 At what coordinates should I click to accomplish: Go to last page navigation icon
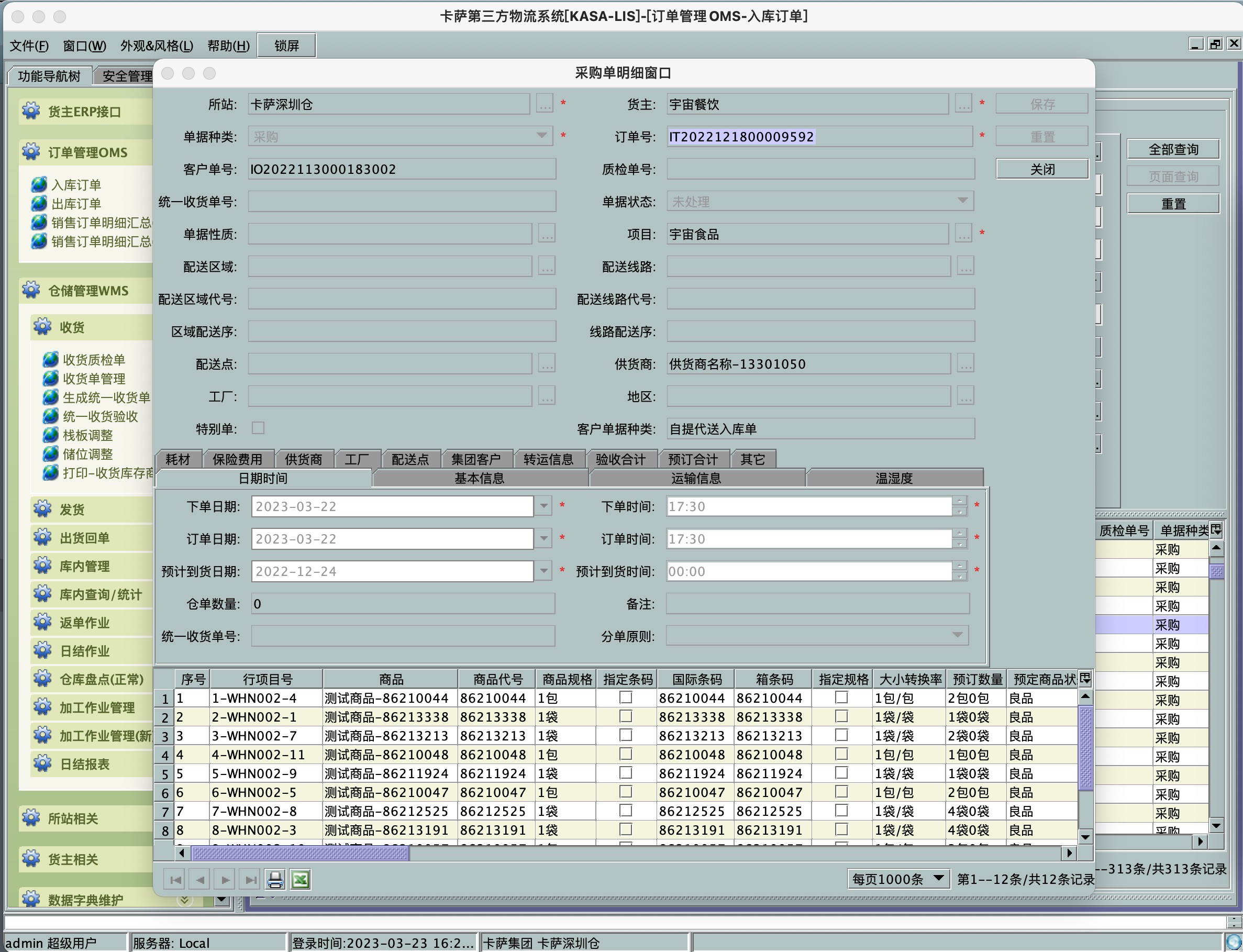[250, 879]
